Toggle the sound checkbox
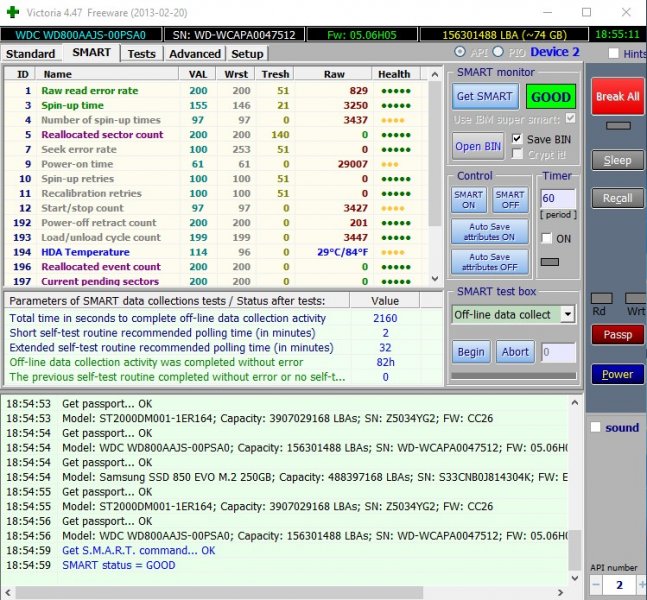The height and width of the screenshot is (600, 647). pos(595,427)
